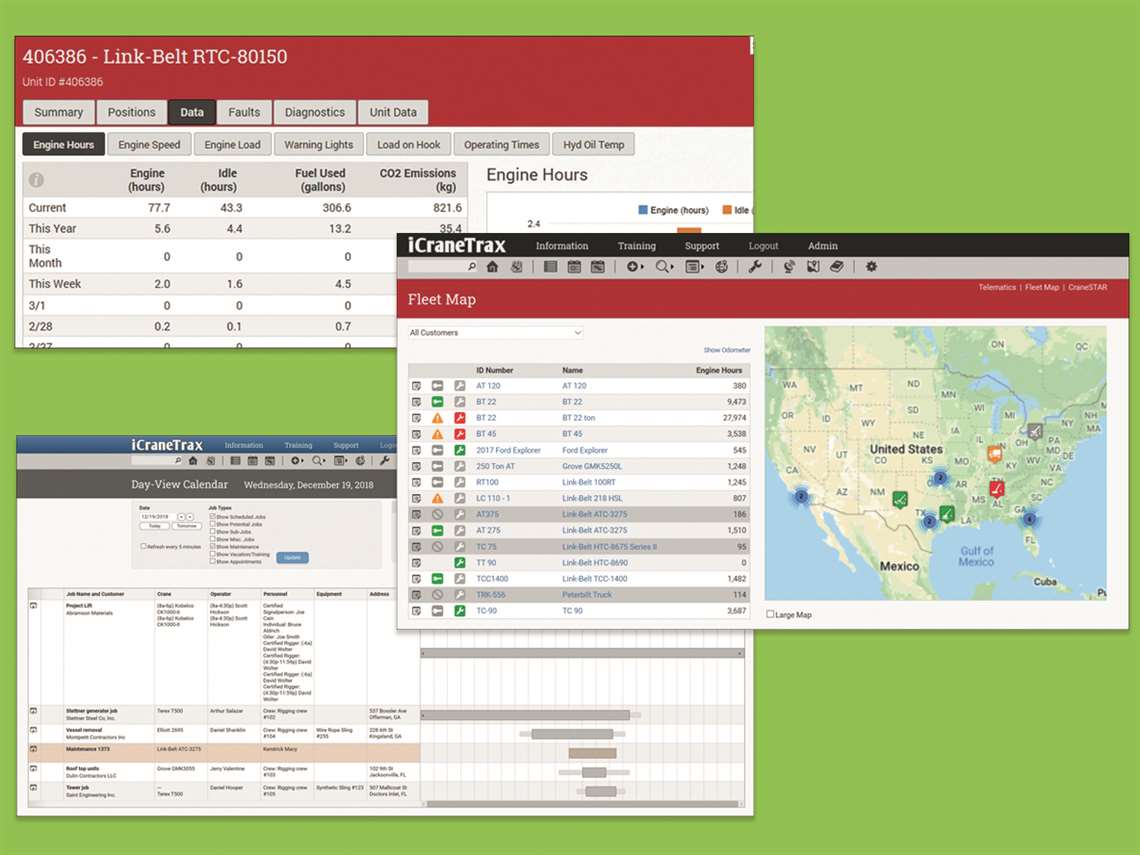This screenshot has width=1140, height=855.
Task: Click the red crane marker on the map
Action: coord(996,488)
